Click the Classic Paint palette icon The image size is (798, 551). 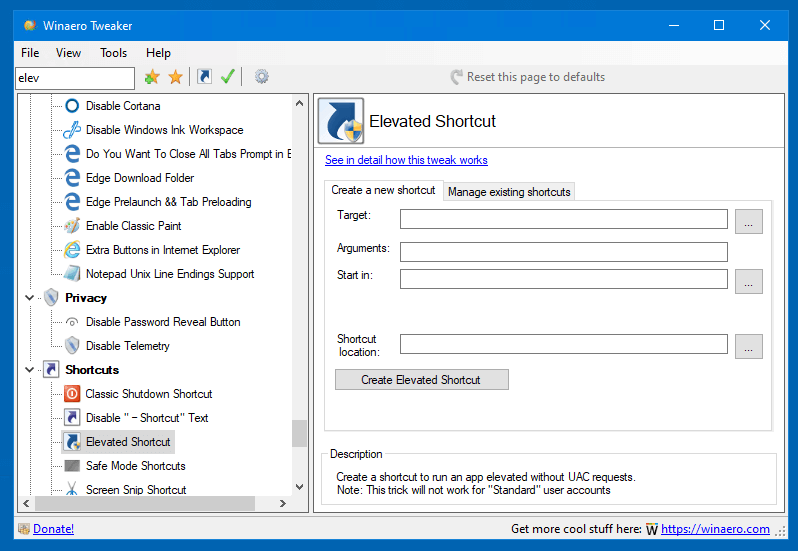pyautogui.click(x=72, y=225)
